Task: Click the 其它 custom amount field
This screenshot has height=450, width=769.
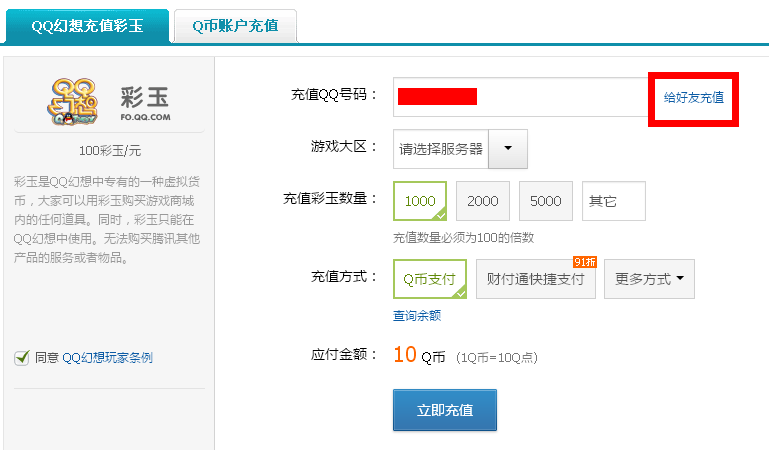Action: [613, 201]
